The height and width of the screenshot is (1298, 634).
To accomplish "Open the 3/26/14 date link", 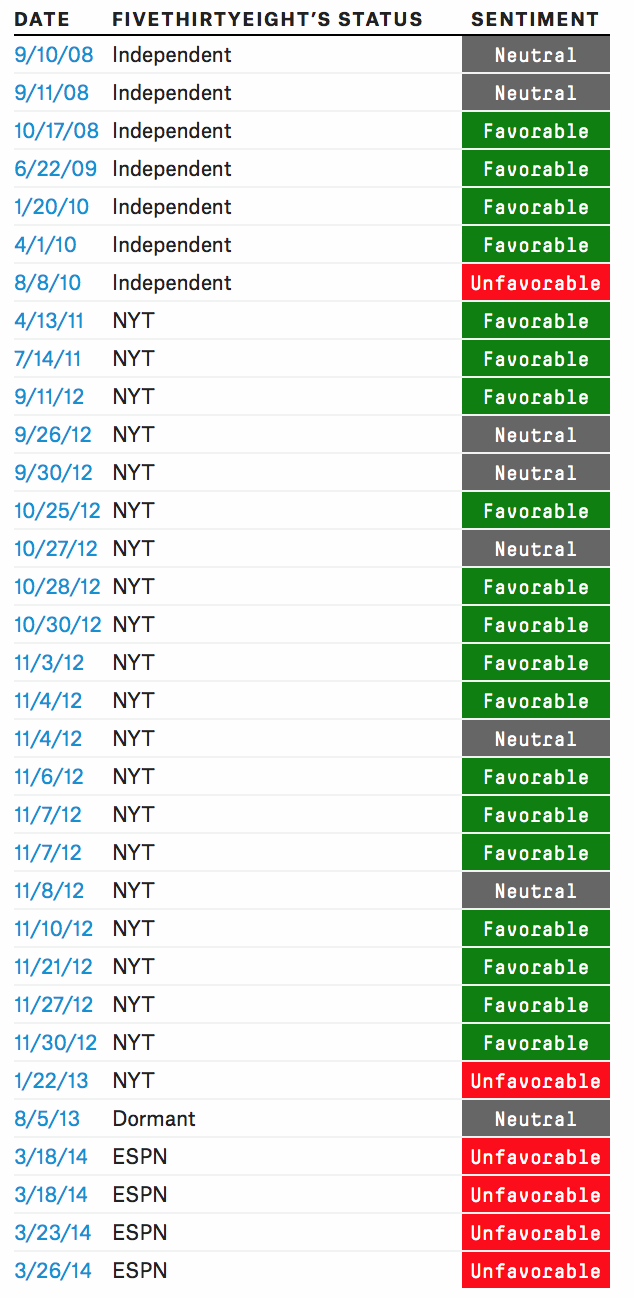I will tap(52, 1271).
